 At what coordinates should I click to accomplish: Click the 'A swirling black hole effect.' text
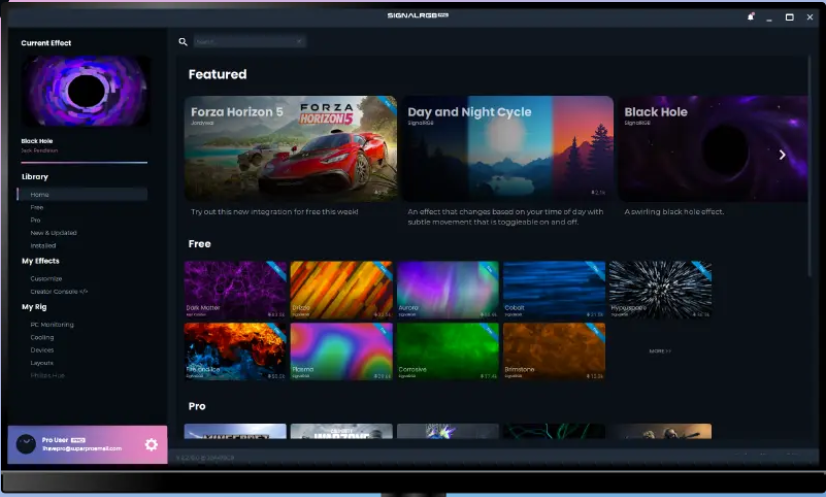point(674,212)
